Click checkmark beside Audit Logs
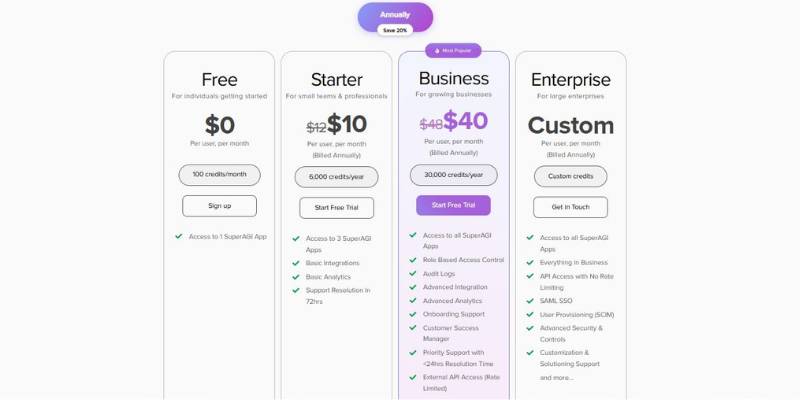This screenshot has height=400, width=800. coord(413,273)
